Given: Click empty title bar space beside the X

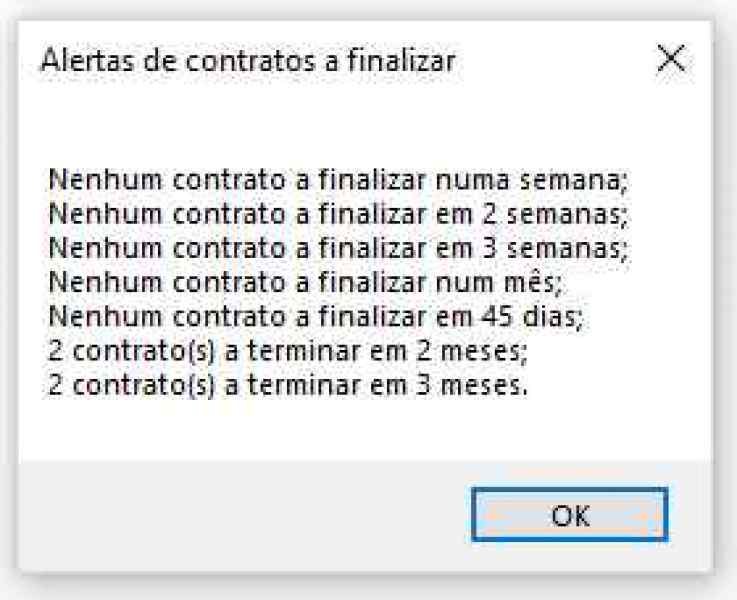Looking at the screenshot, I should pos(560,60).
